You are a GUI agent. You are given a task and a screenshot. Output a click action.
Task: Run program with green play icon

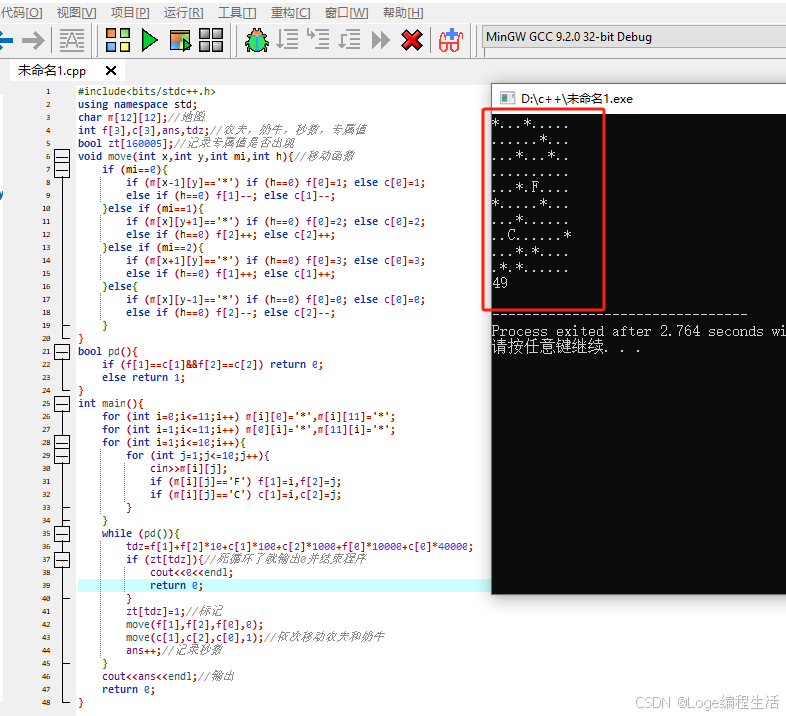[149, 40]
